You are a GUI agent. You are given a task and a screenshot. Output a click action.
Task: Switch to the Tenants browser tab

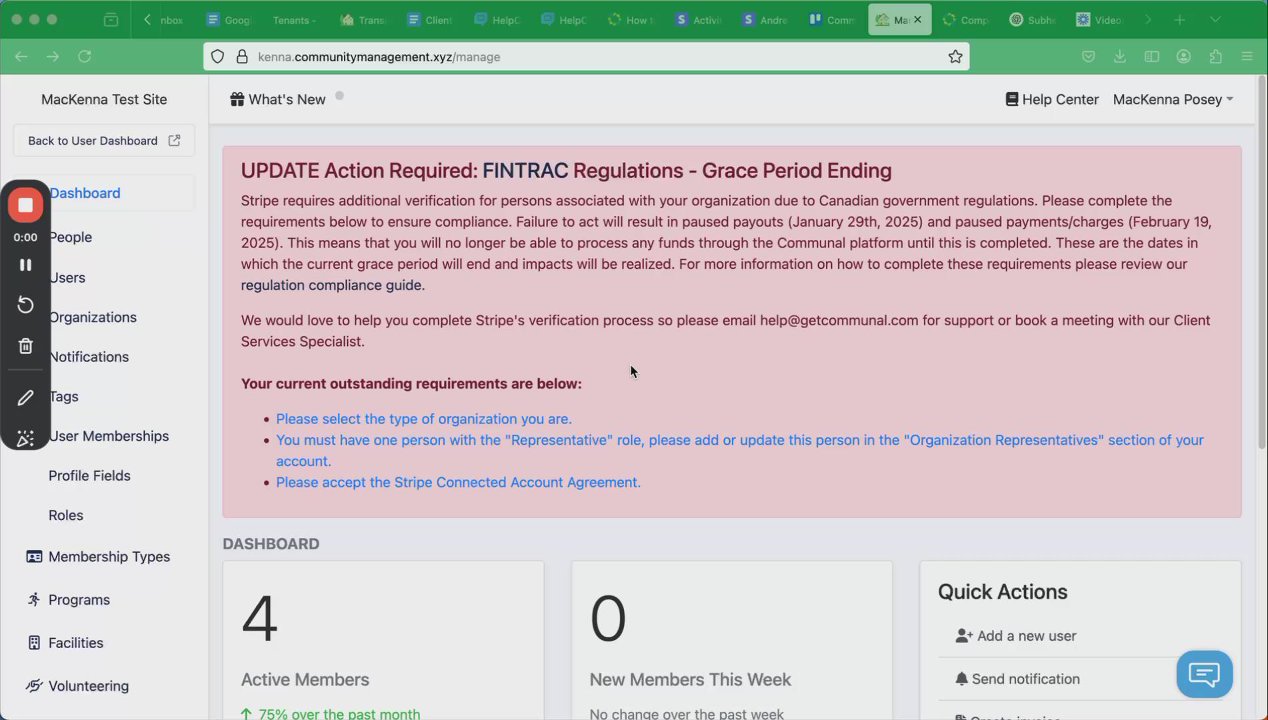pos(295,20)
